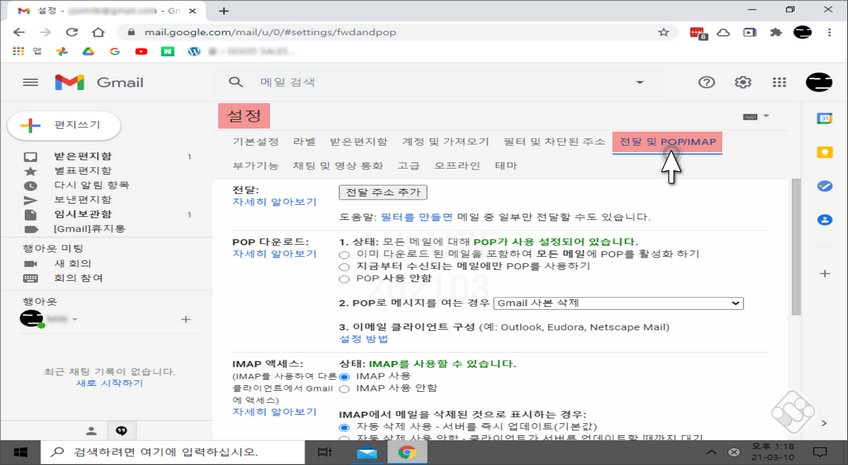
Task: Click the Gmail logo
Action: pos(99,82)
